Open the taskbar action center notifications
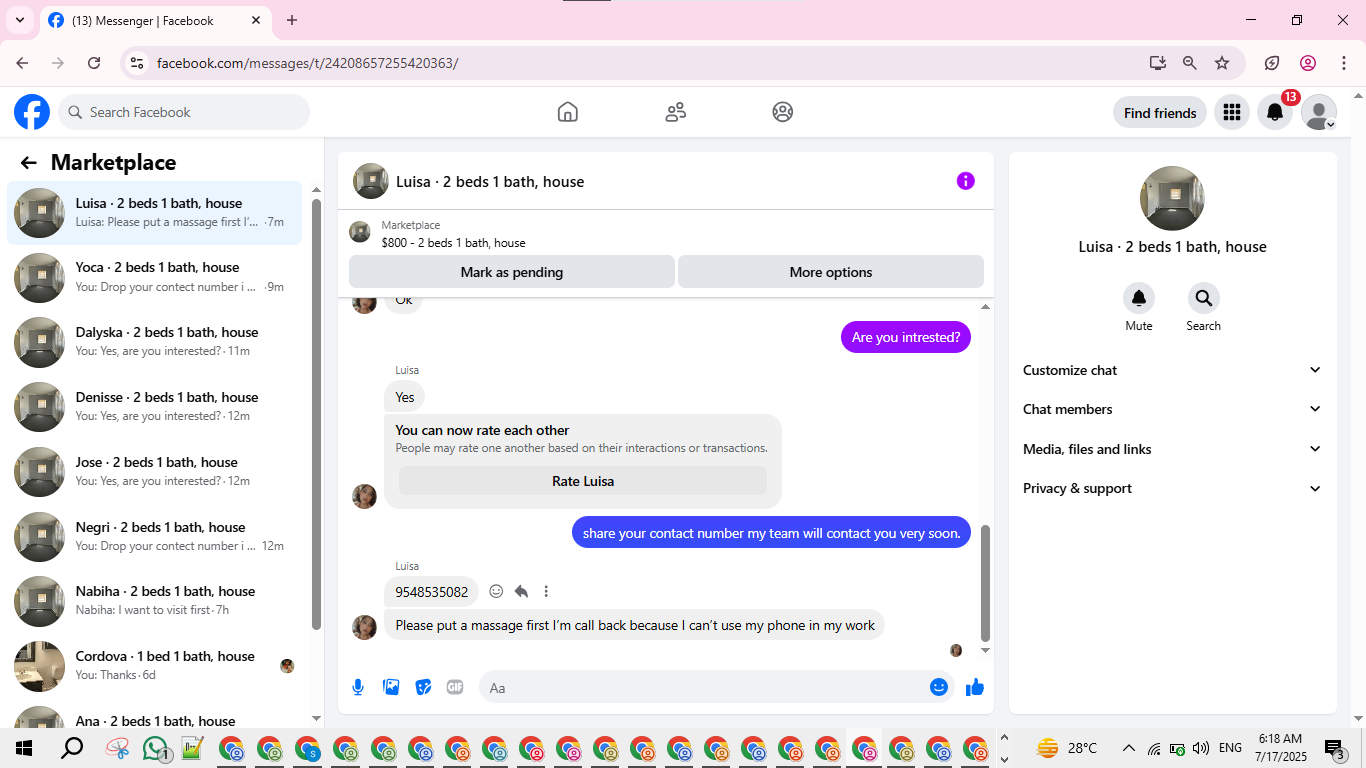The height and width of the screenshot is (768, 1366). click(x=1335, y=748)
